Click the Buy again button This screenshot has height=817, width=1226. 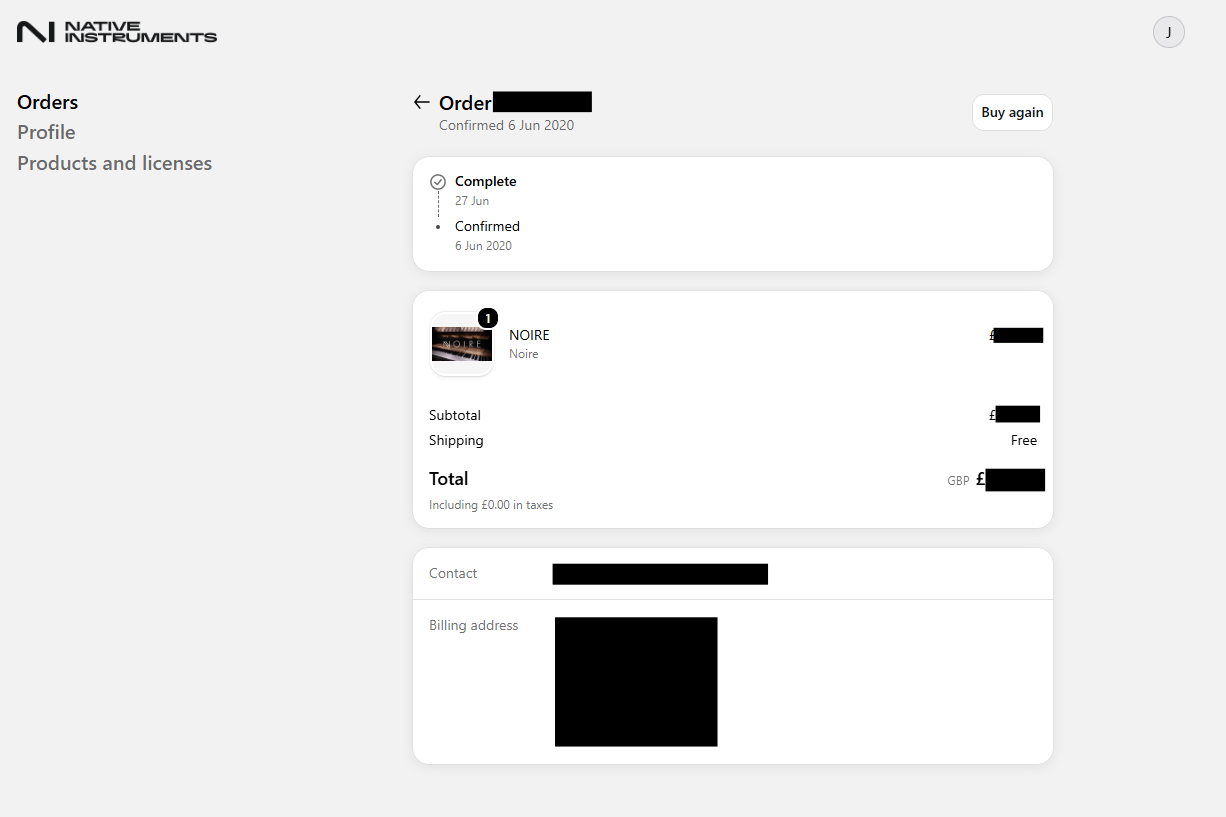pos(1012,112)
